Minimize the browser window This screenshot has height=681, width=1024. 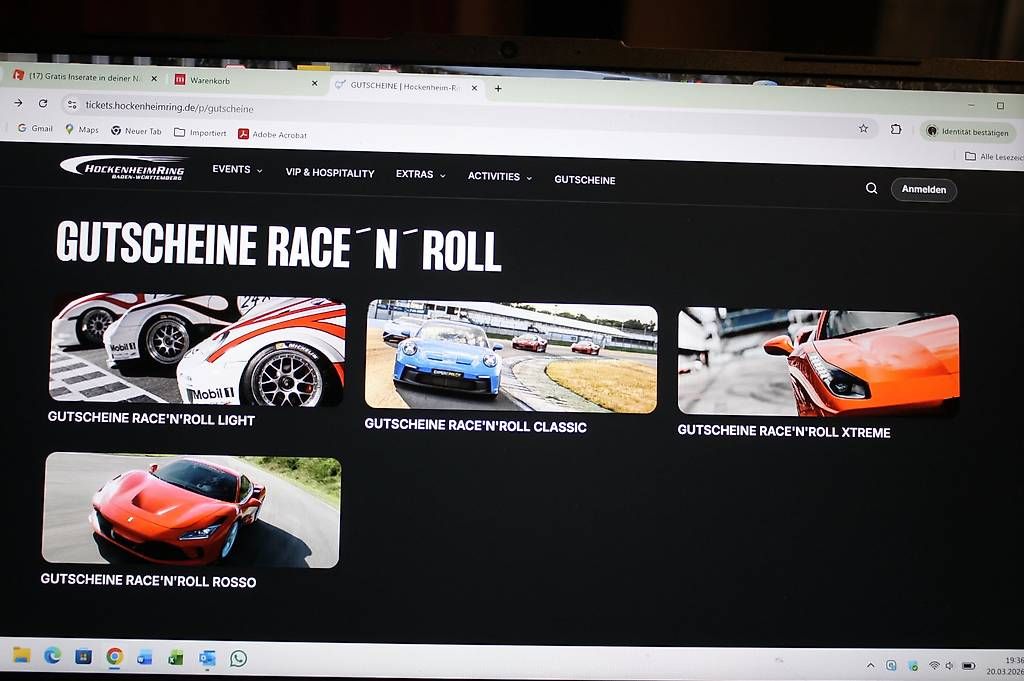pos(971,105)
